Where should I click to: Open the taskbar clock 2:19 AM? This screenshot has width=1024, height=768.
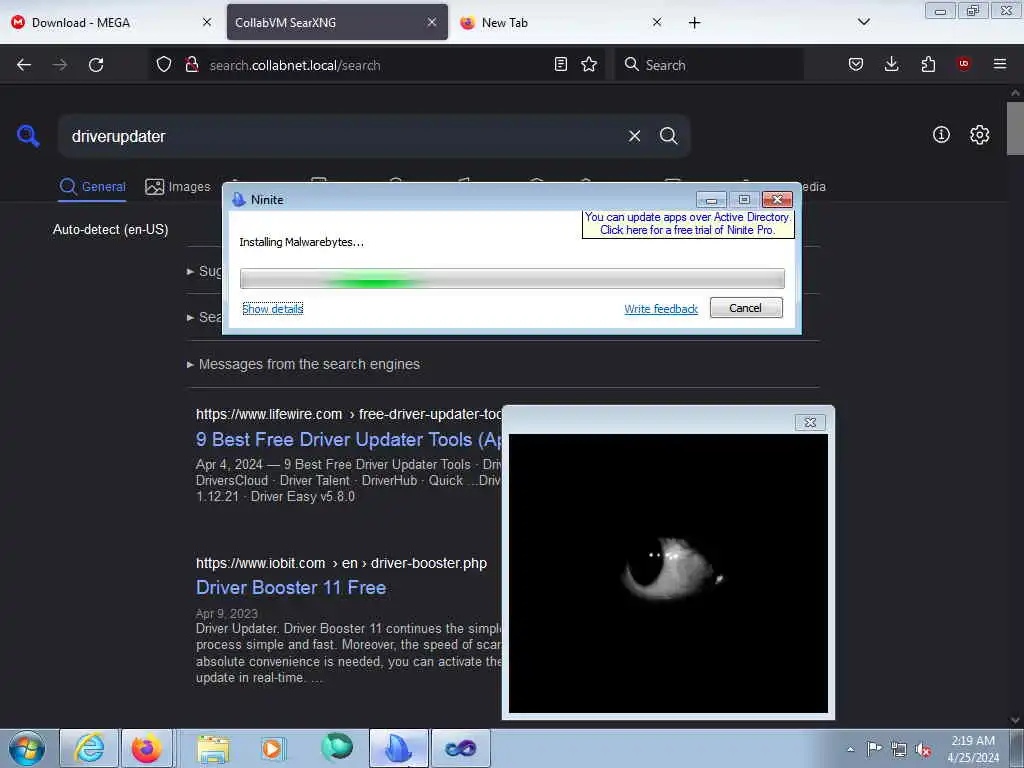[973, 749]
